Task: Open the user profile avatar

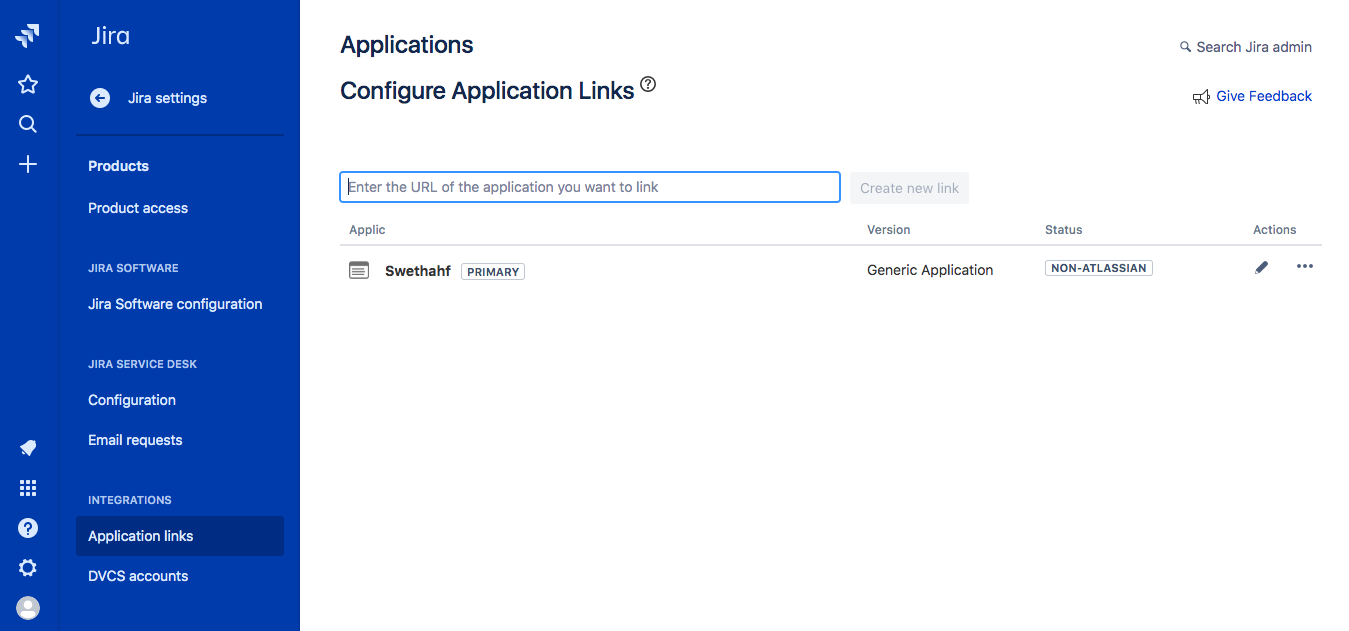Action: (28, 607)
